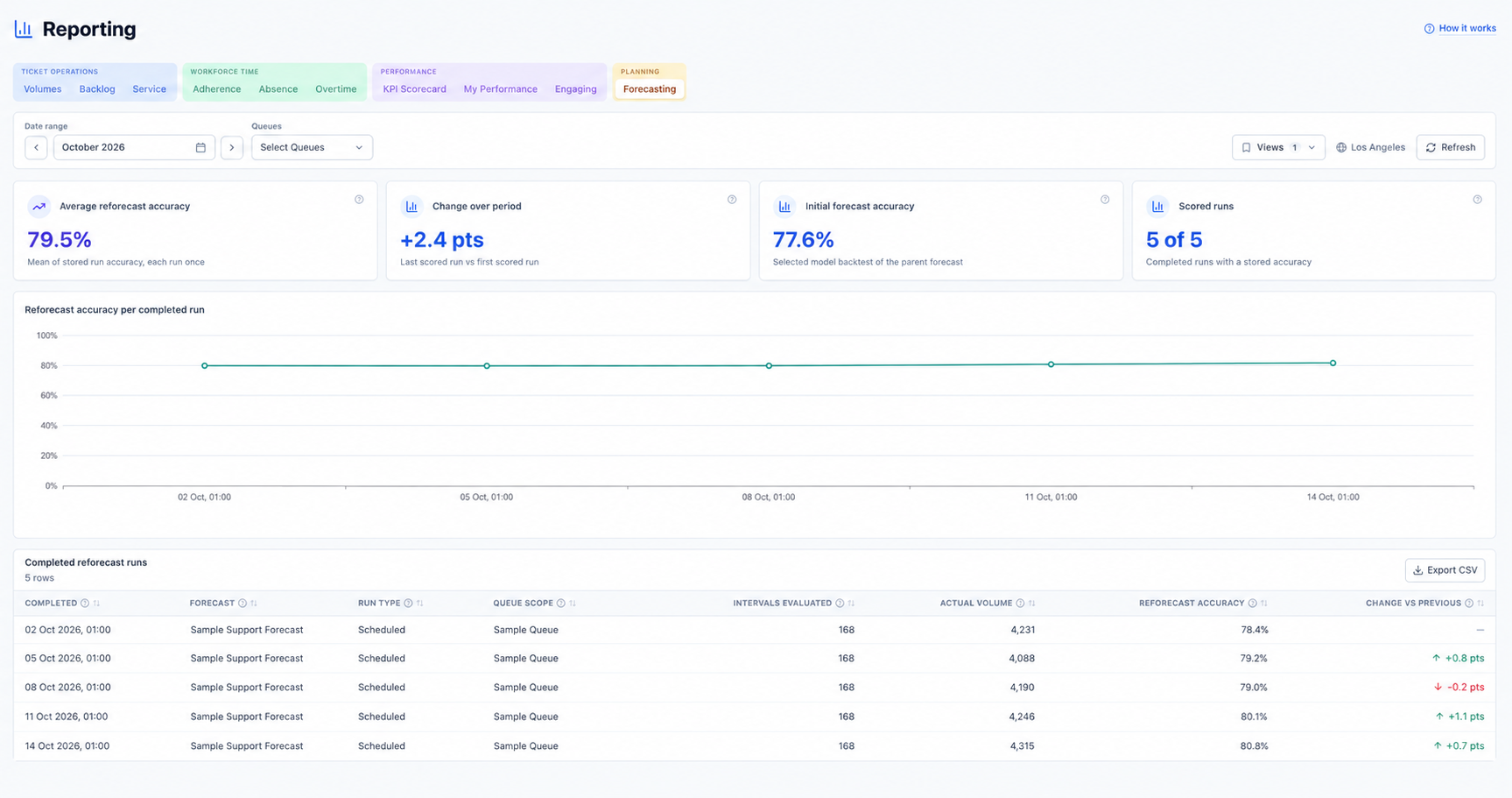
Task: Open the Backlog tab
Action: pos(97,89)
